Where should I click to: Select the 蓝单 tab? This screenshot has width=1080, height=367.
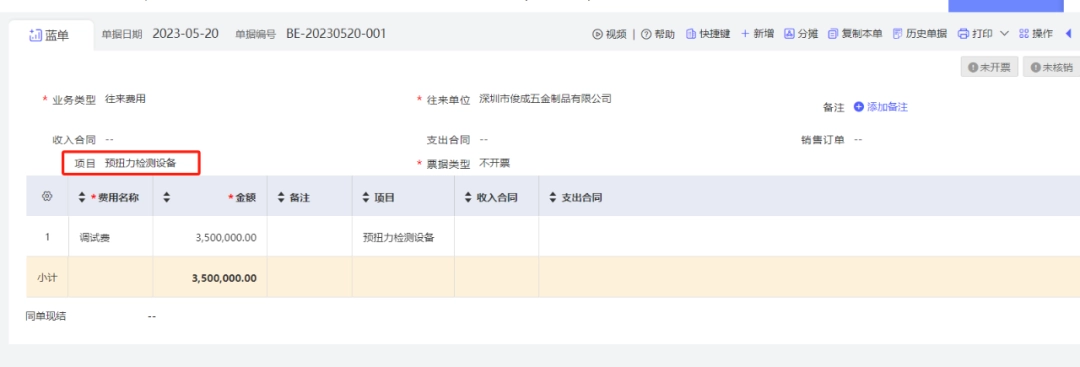[50, 35]
